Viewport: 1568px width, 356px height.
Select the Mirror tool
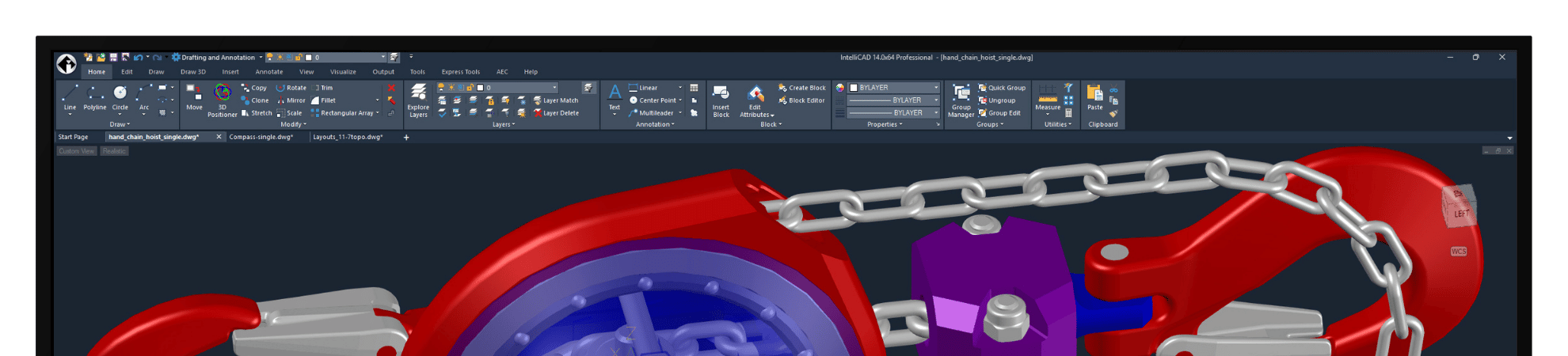tap(291, 100)
